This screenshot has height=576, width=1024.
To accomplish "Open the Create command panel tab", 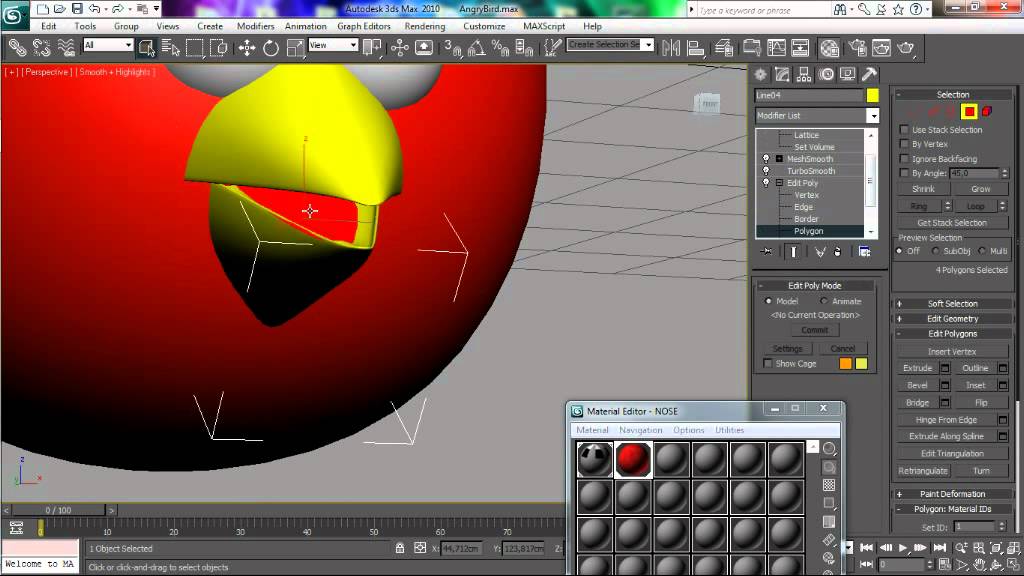I will (x=760, y=74).
